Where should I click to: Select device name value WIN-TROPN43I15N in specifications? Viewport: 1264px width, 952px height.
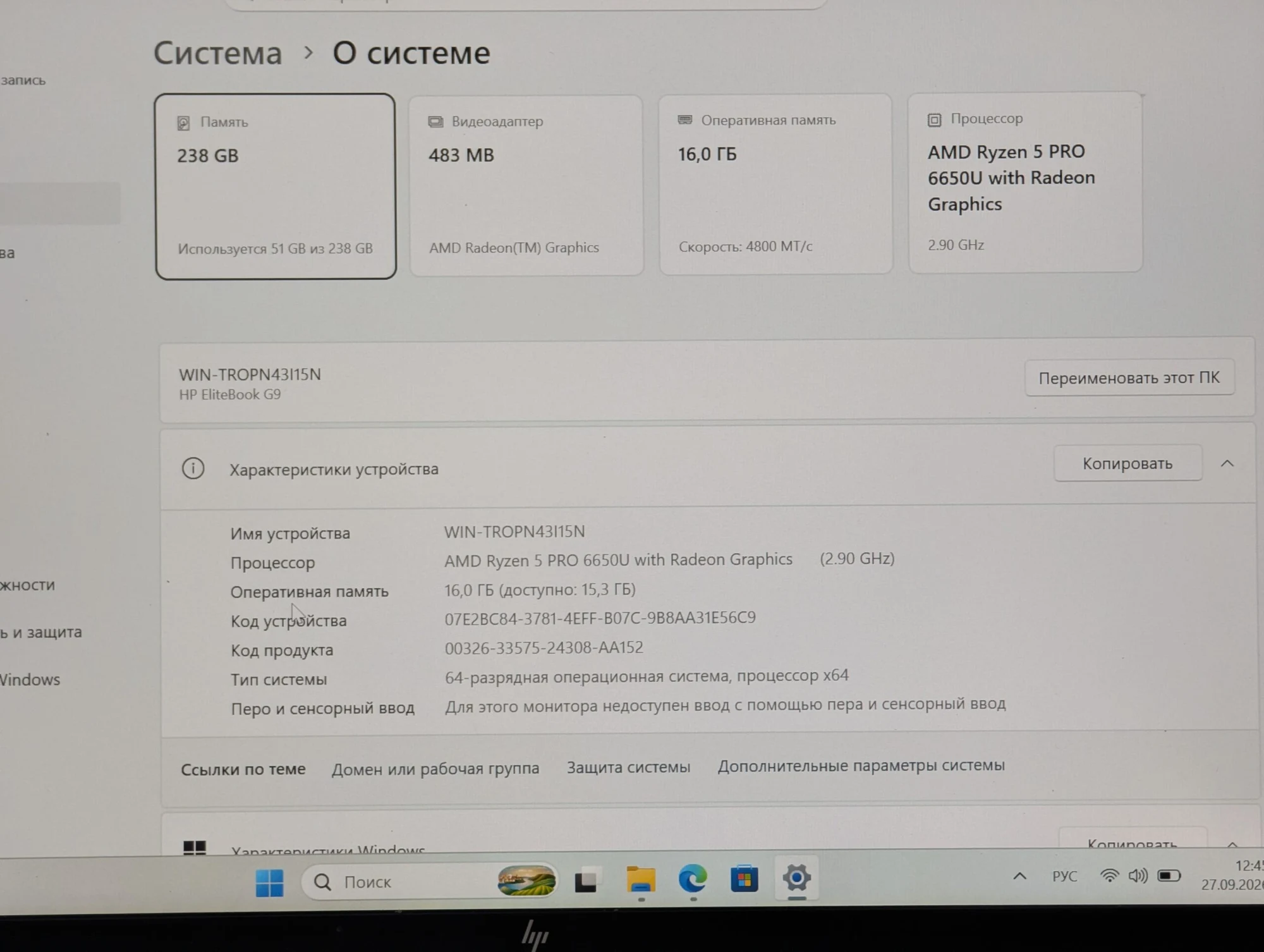click(x=514, y=532)
